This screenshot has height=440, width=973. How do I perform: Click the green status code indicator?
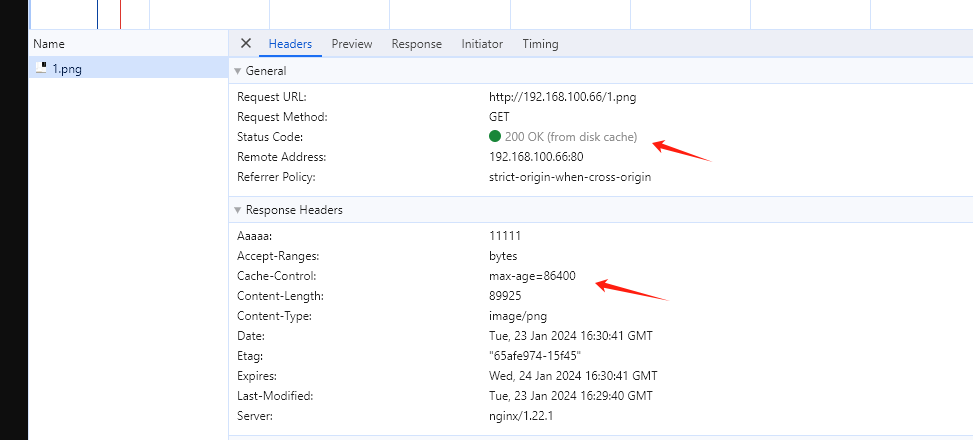pos(495,137)
